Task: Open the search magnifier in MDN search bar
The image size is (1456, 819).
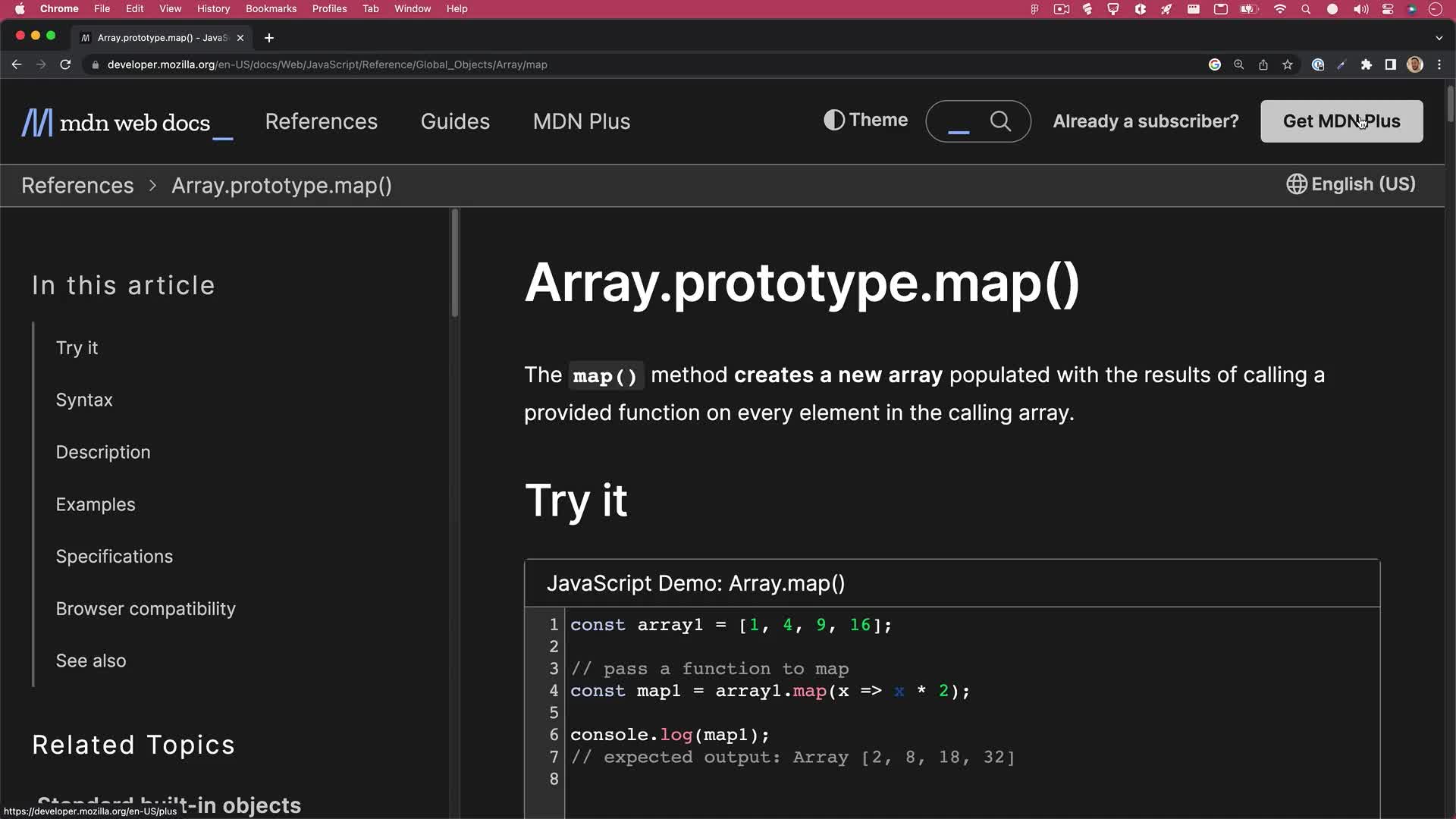Action: click(1002, 121)
